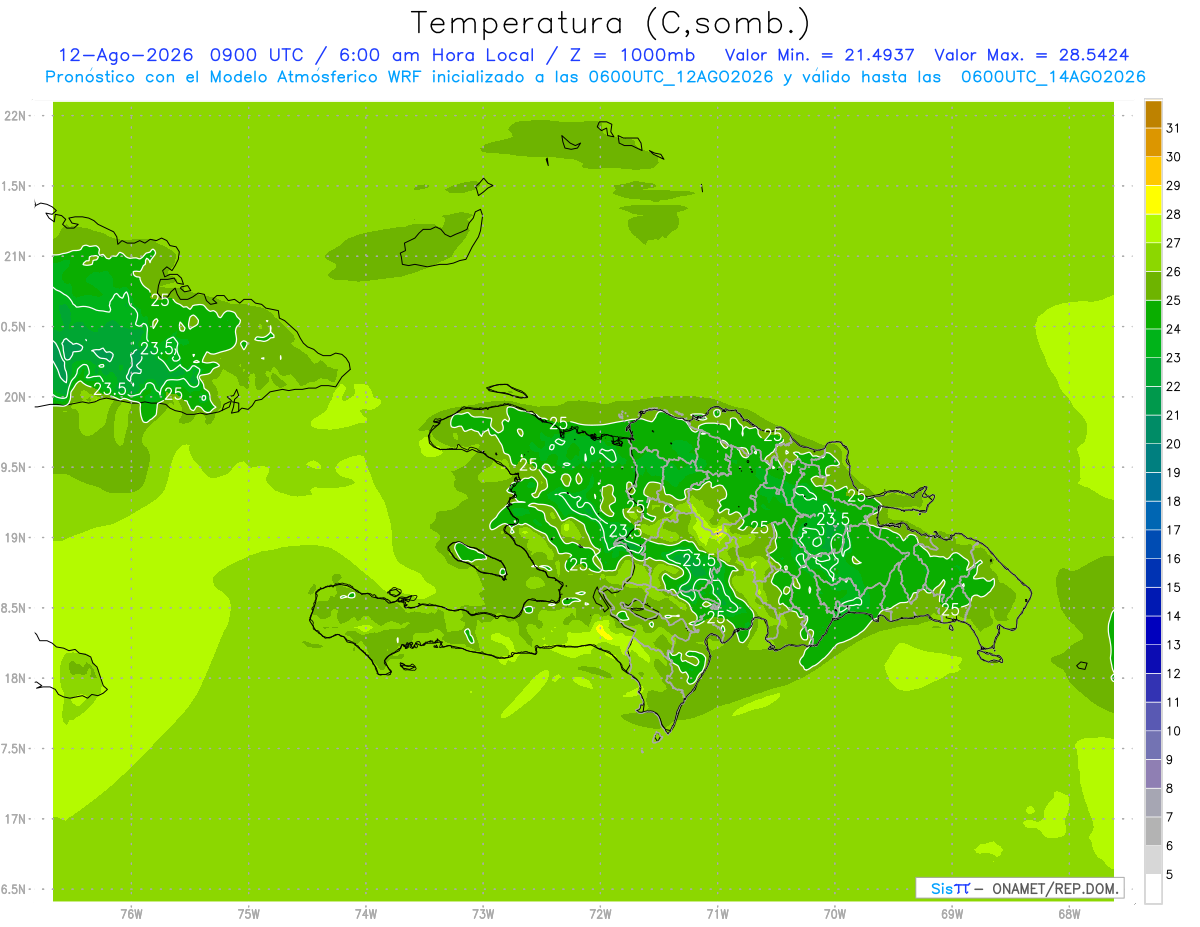Click the "SisTT - ONAMET/REP.DOM." credit label
The image size is (1200, 927).
coord(1019,888)
